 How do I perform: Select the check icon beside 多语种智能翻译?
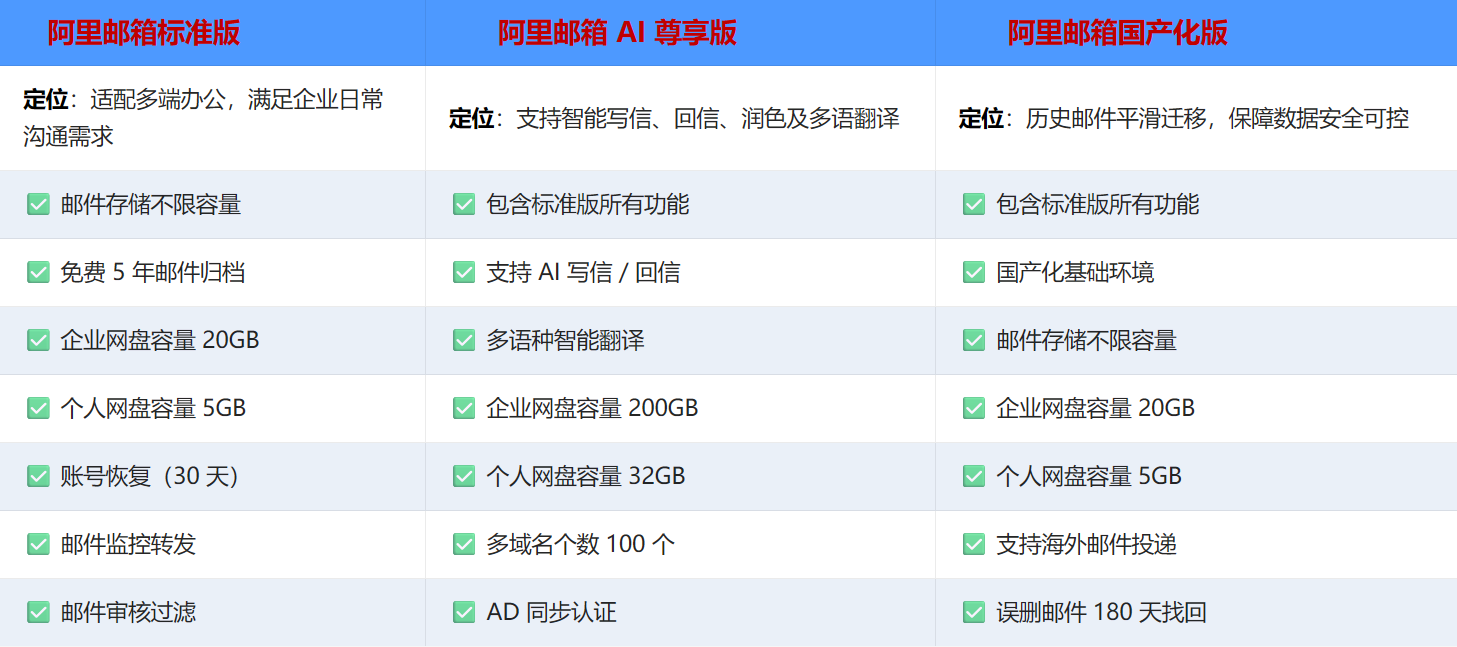point(464,340)
